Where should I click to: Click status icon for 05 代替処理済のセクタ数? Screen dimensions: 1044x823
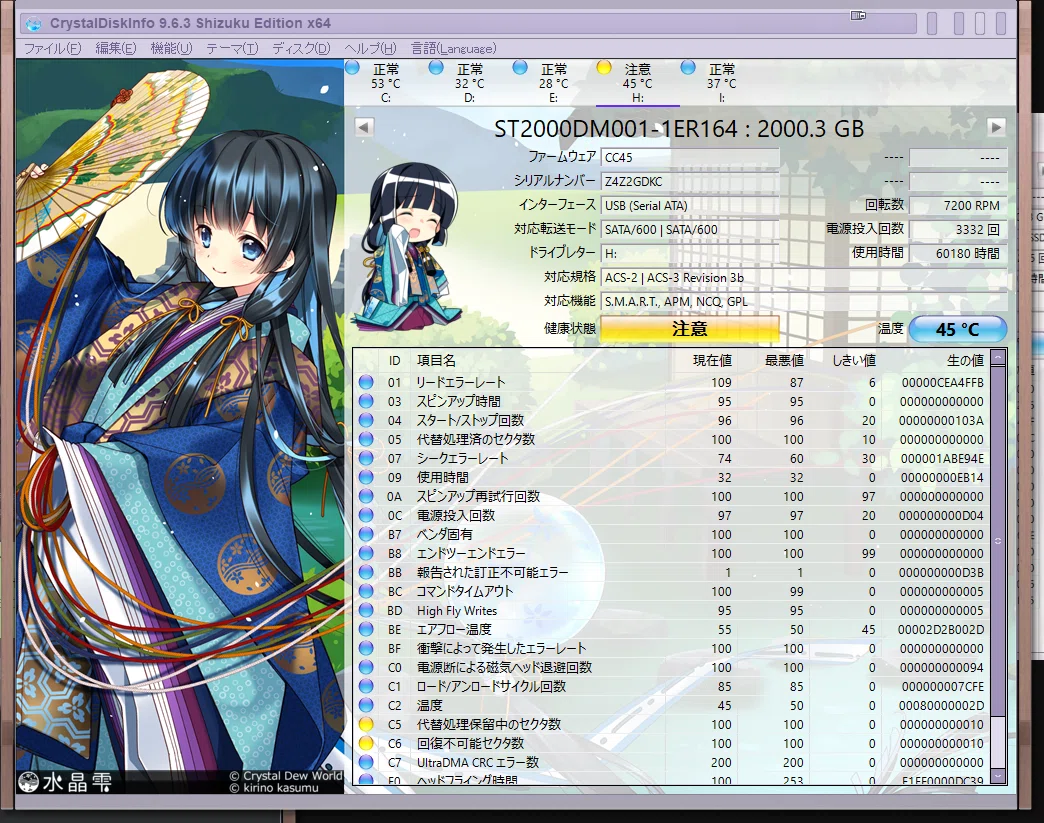366,439
